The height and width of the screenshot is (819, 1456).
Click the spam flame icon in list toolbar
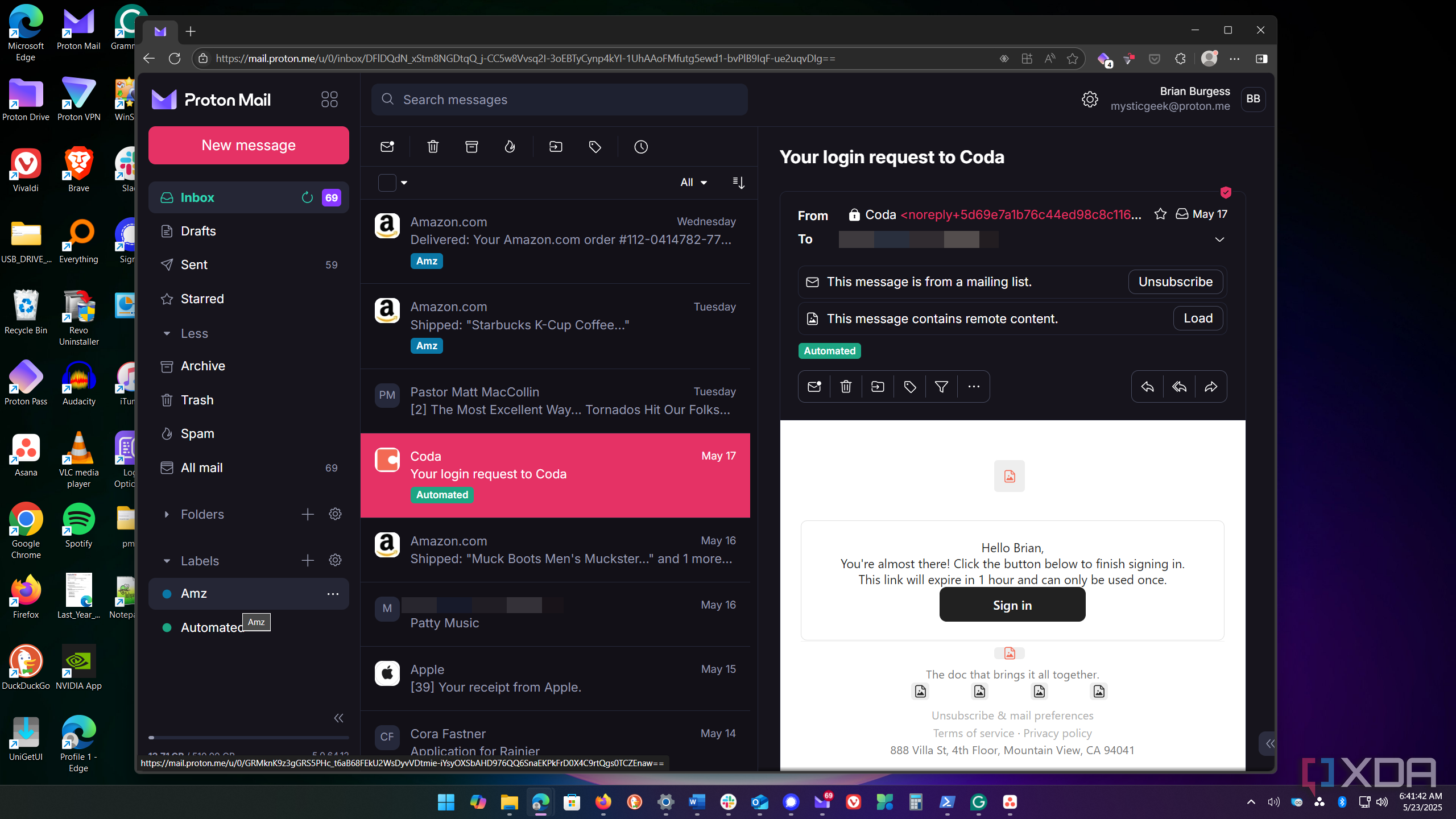510,147
